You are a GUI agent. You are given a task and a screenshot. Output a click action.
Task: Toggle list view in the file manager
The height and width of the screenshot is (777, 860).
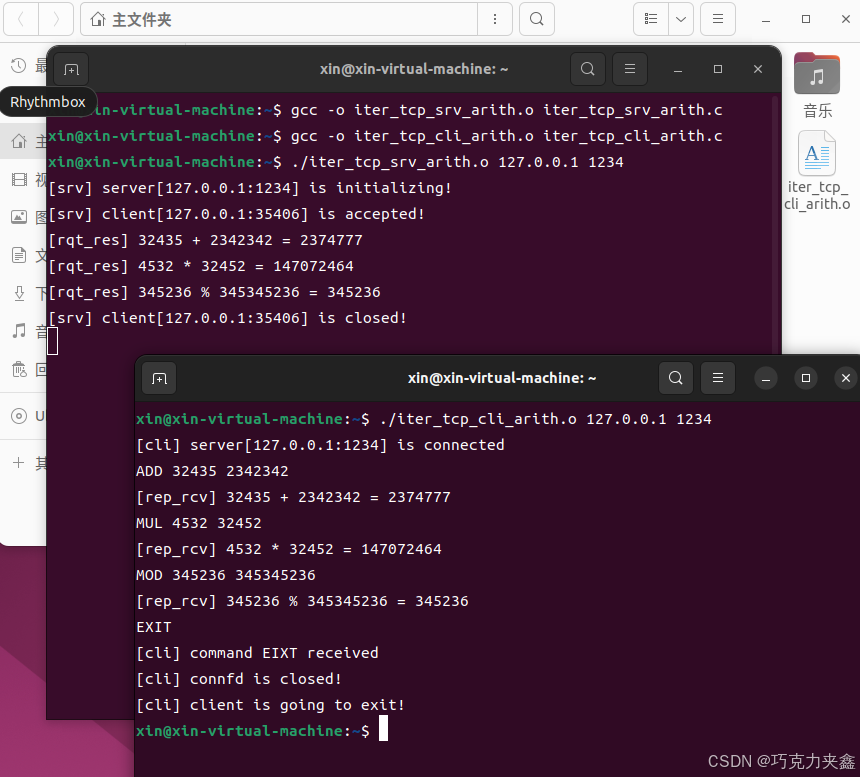click(x=651, y=19)
